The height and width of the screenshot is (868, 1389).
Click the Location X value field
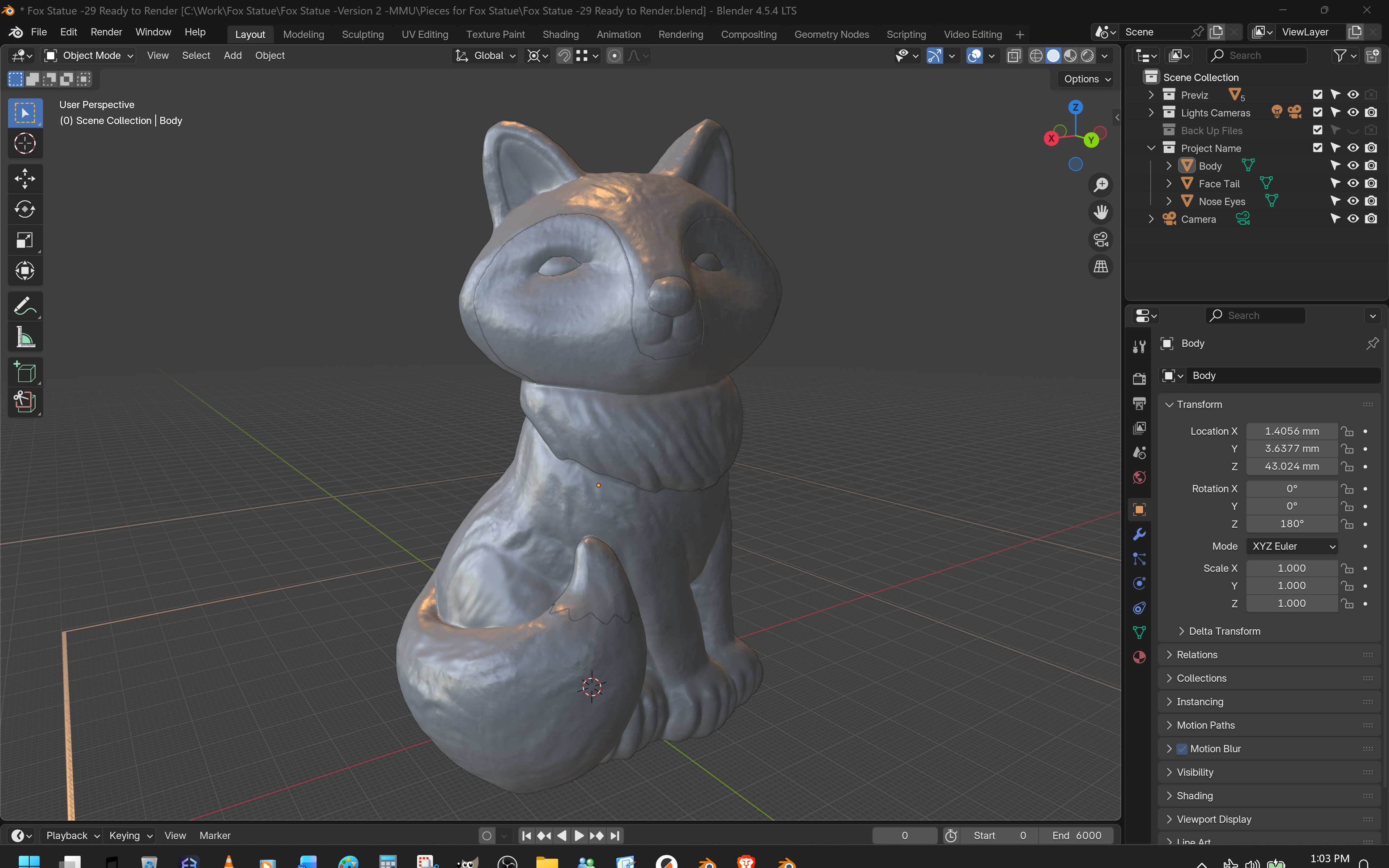pyautogui.click(x=1291, y=431)
